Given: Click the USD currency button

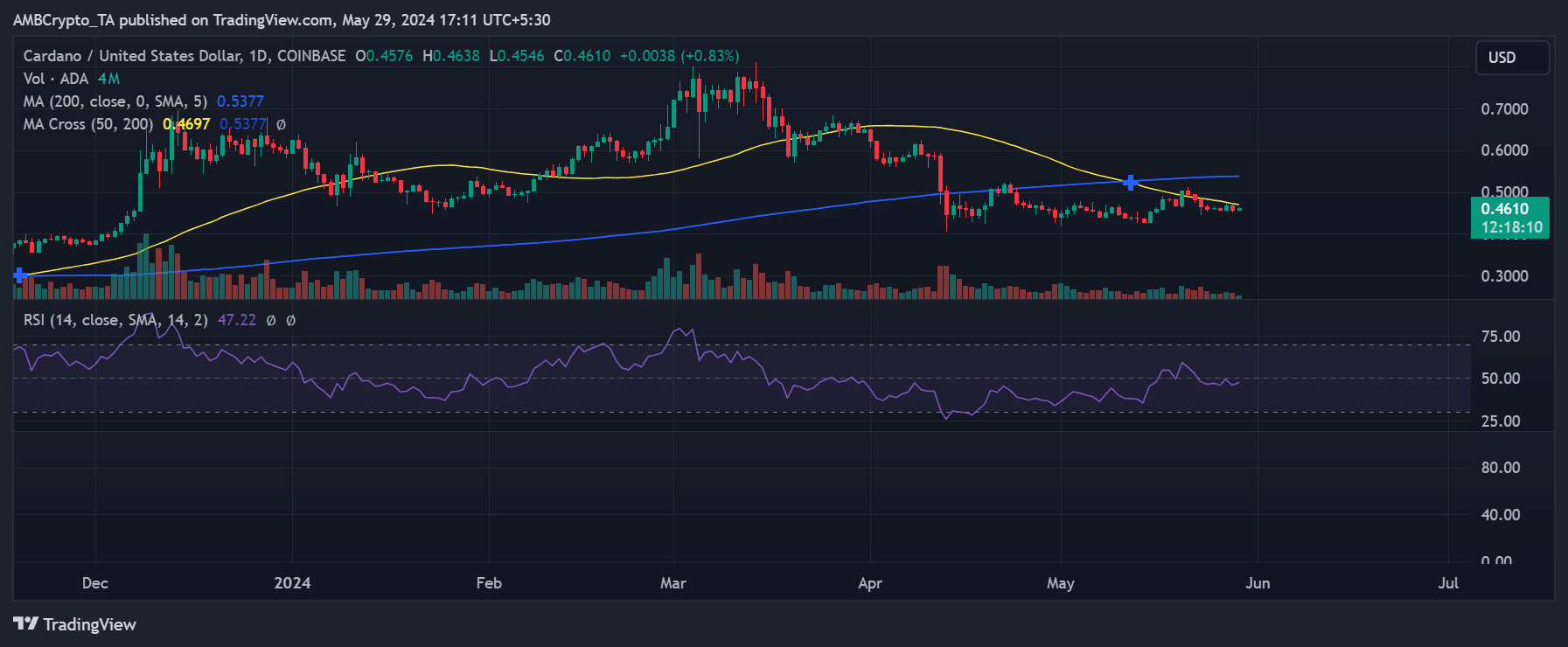Looking at the screenshot, I should [x=1512, y=58].
